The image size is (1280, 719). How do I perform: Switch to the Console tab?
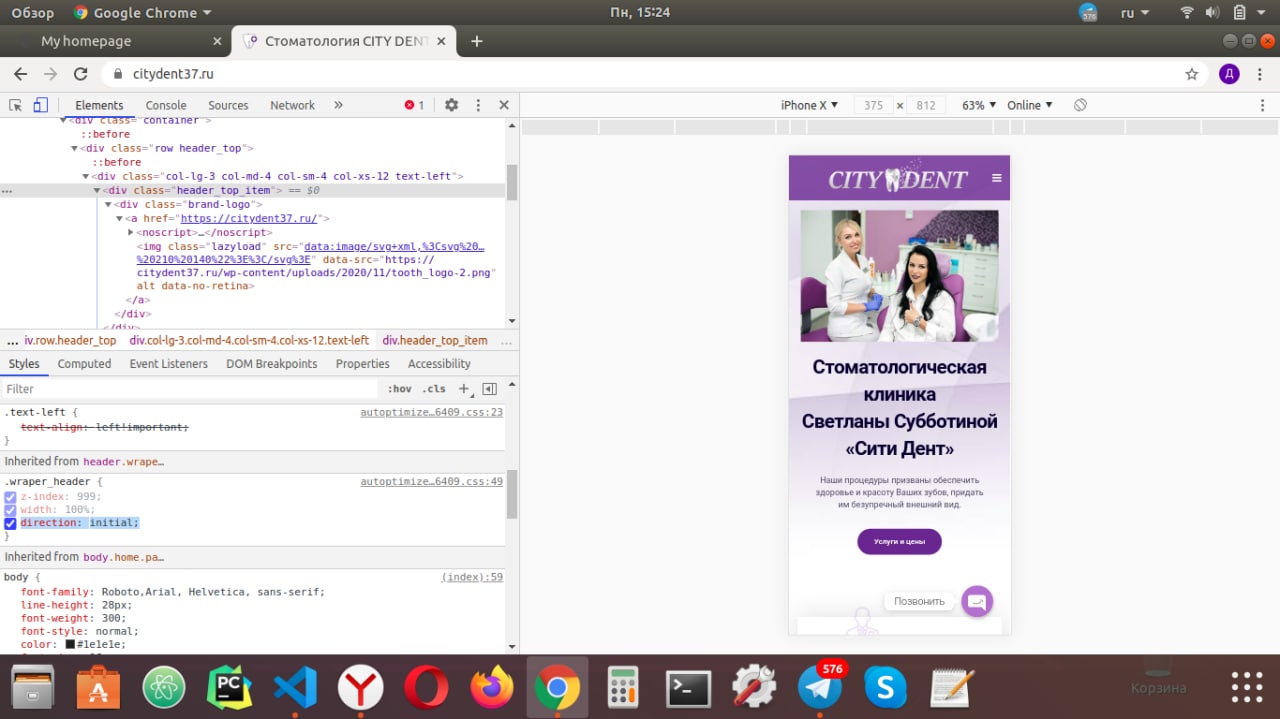coord(166,105)
